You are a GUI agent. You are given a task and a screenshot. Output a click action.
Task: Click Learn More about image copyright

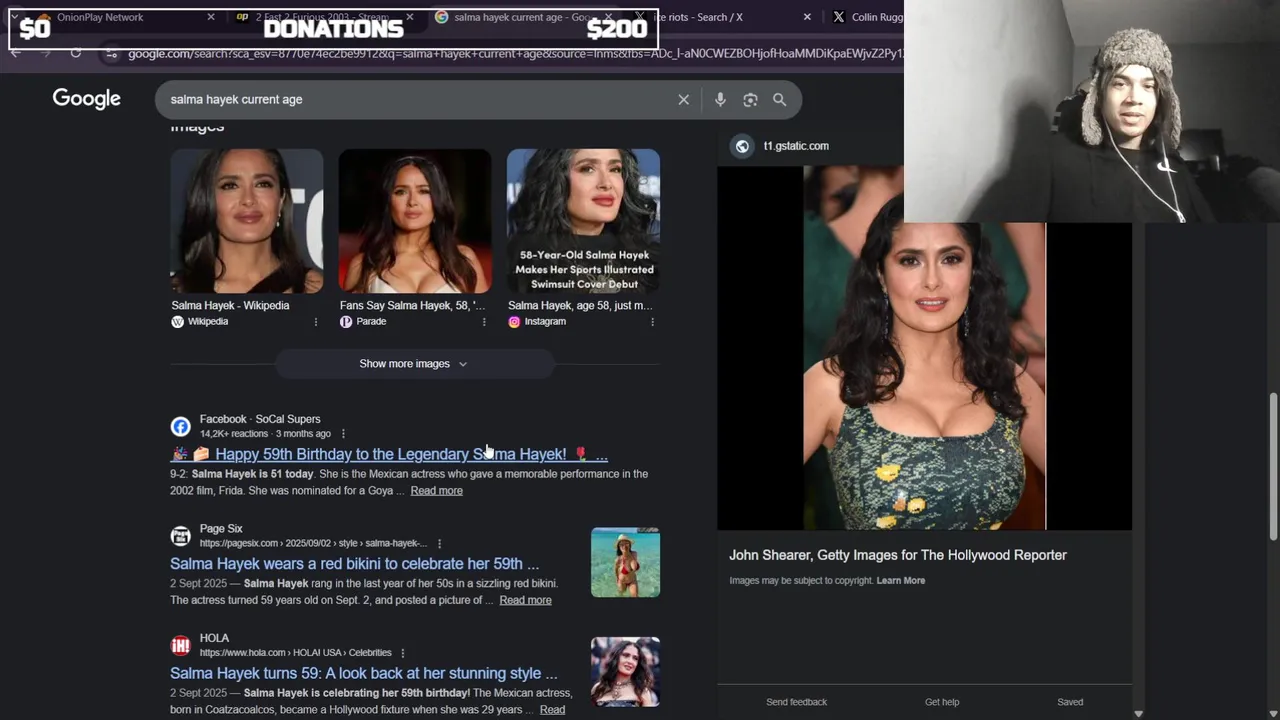pyautogui.click(x=901, y=581)
